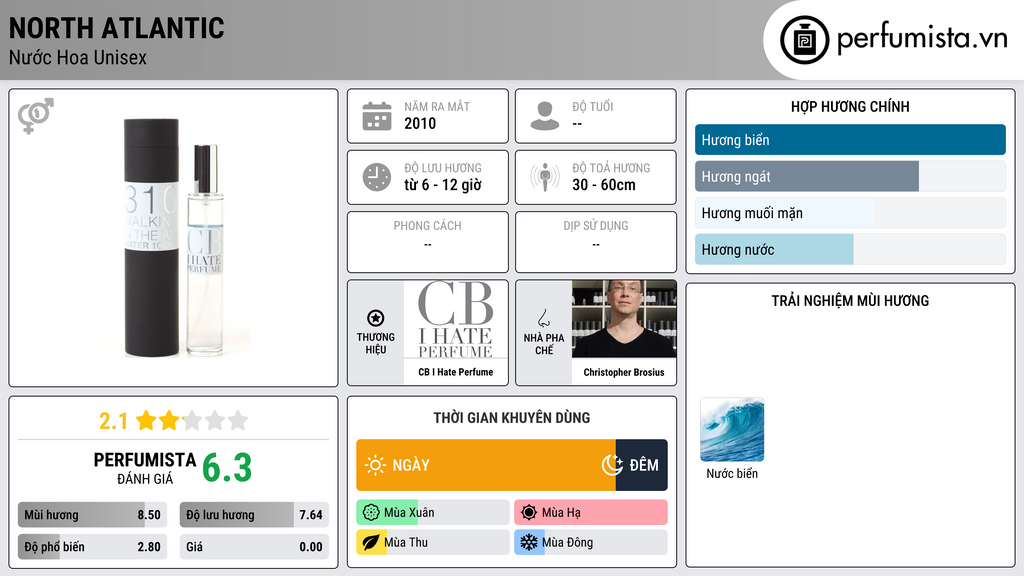The image size is (1024, 576).
Task: Click the release year value 2010
Action: (x=420, y=123)
